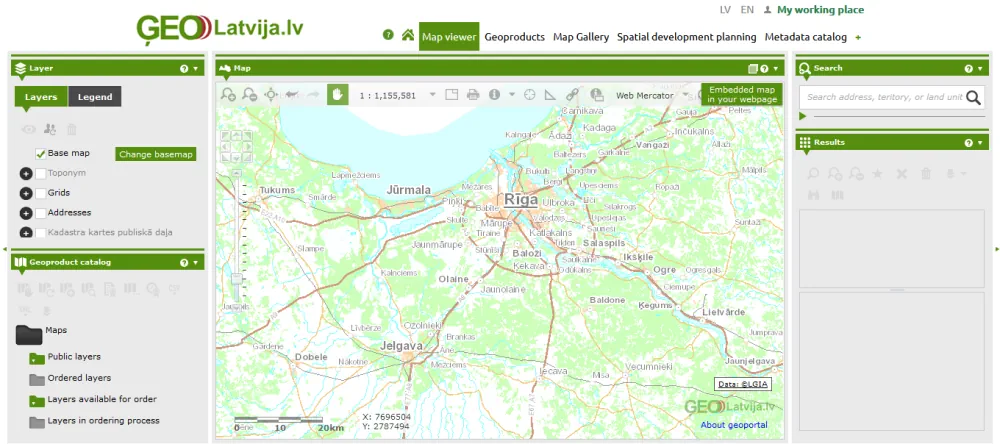
Task: Open Geoproduct catalog panel options arrow
Action: [x=195, y=262]
